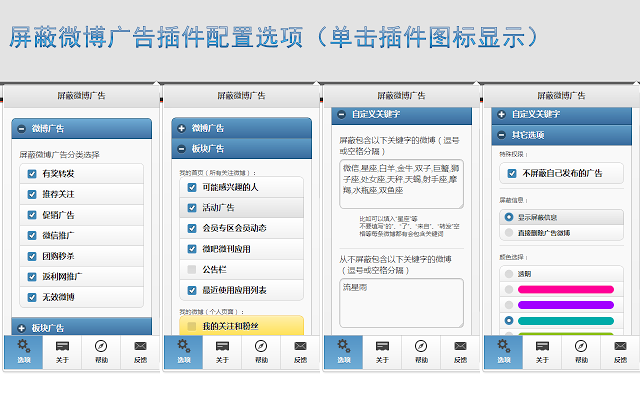Toggle the 促销广告 checkbox
Viewport: 640px width, 400px height.
click(32, 215)
